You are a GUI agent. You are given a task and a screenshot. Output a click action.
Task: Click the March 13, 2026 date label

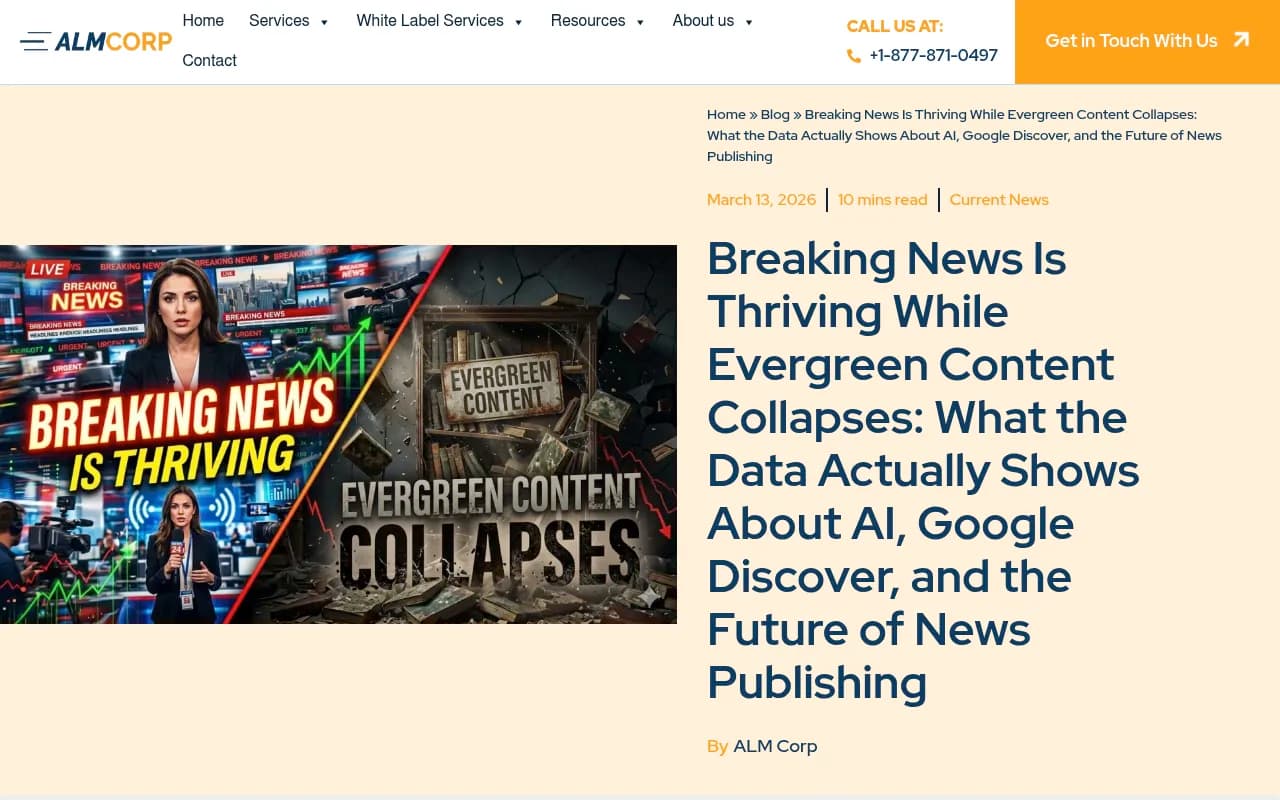pyautogui.click(x=761, y=199)
